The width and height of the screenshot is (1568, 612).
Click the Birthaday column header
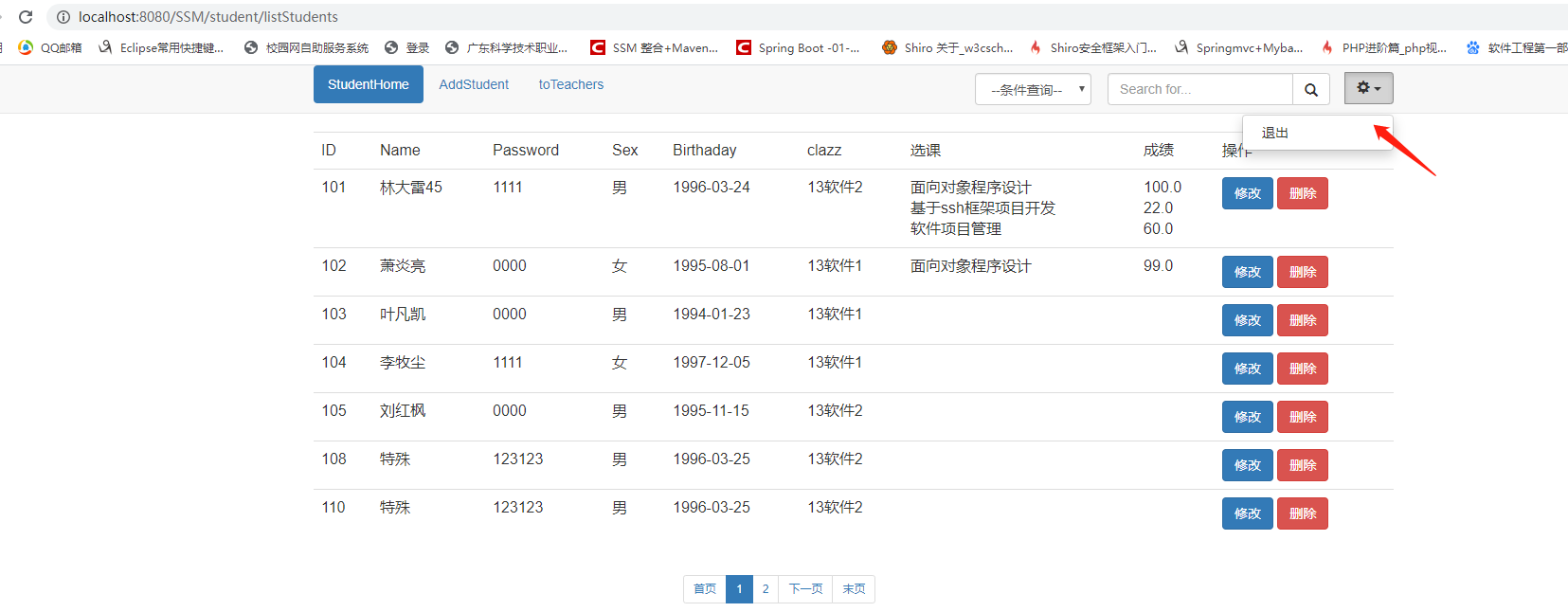[704, 151]
